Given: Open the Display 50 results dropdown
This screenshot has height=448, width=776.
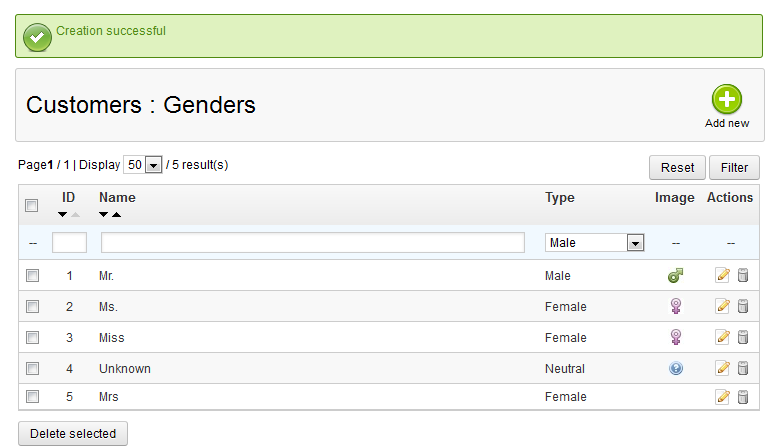Looking at the screenshot, I should click(144, 165).
